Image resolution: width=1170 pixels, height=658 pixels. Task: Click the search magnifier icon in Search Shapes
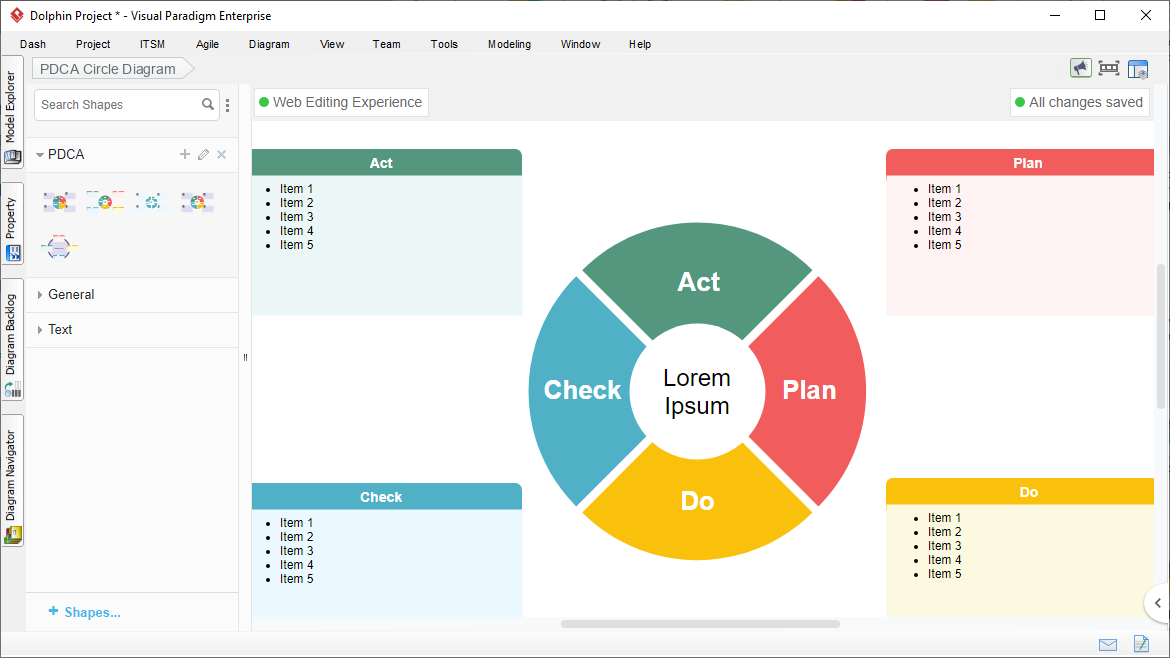click(x=207, y=104)
